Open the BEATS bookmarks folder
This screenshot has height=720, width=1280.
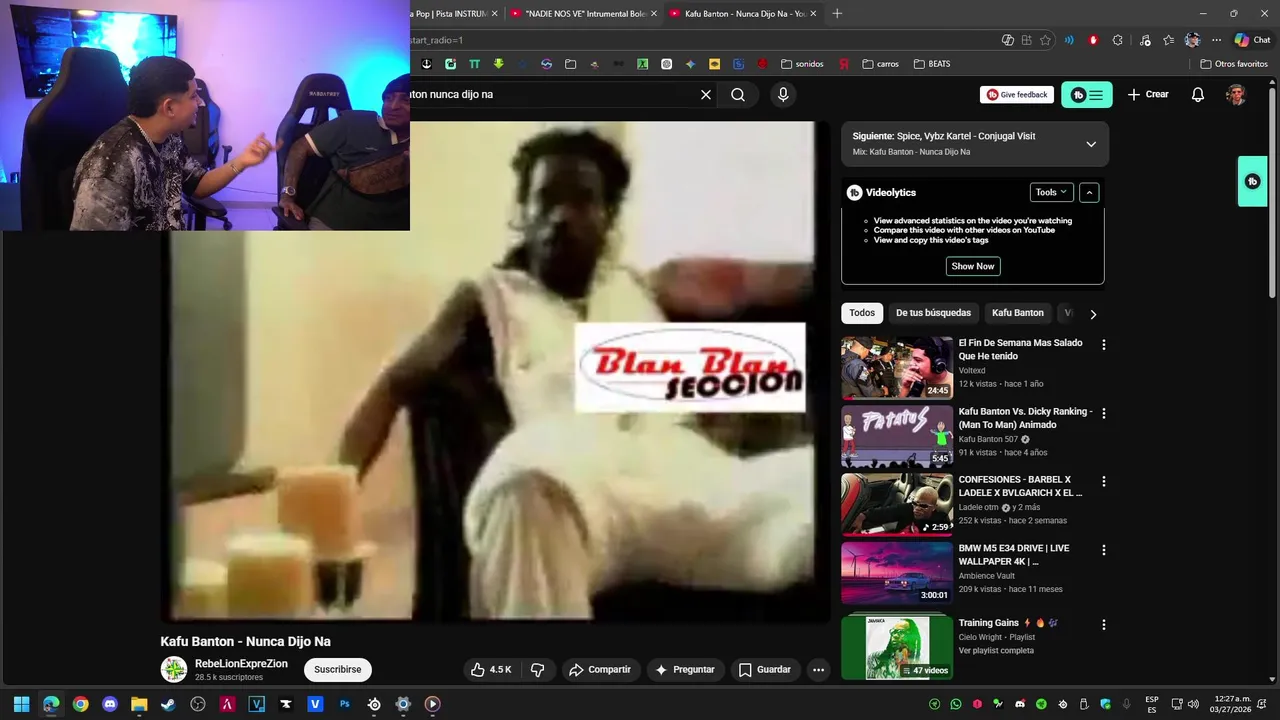coord(932,64)
